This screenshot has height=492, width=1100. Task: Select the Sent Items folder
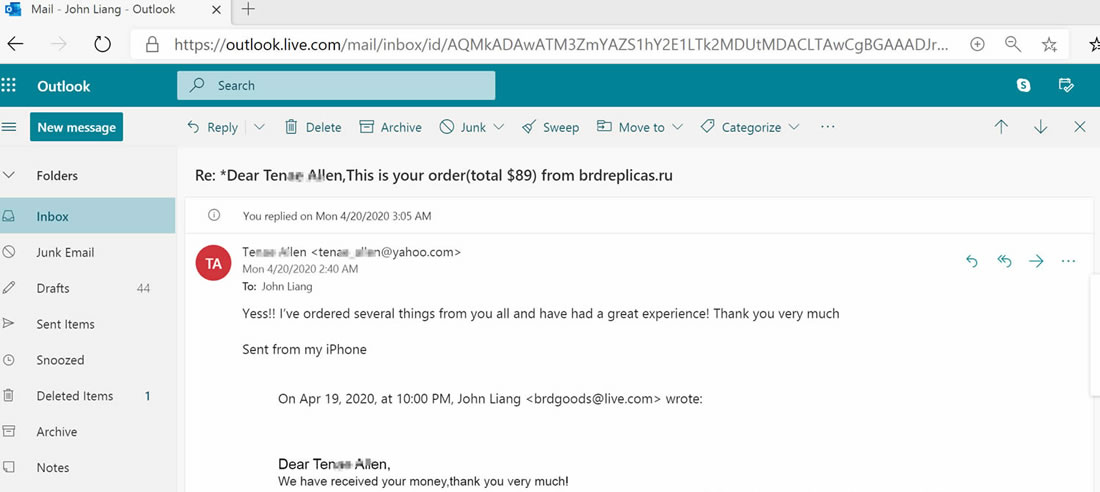65,324
